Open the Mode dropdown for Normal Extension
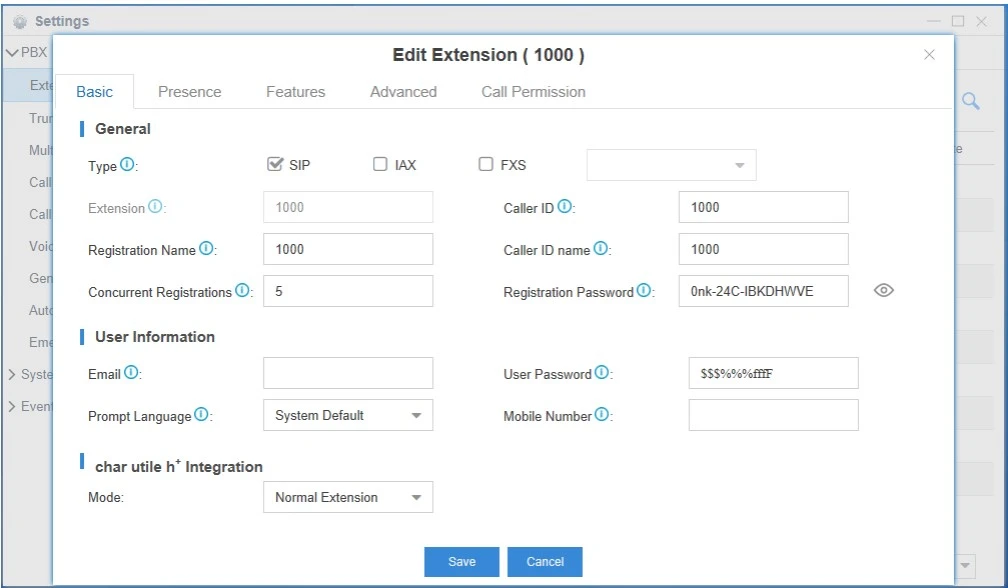 click(347, 497)
